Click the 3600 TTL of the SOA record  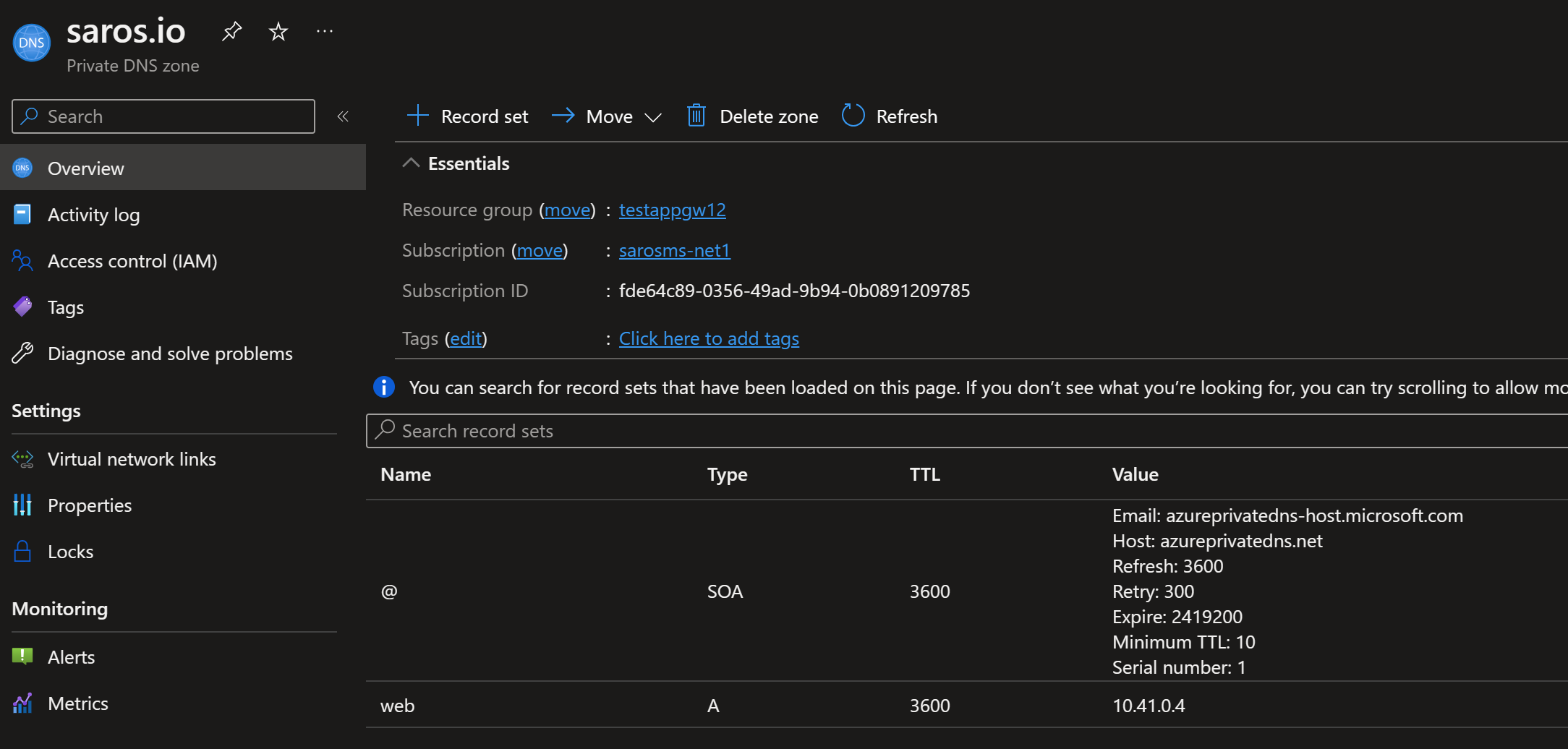click(x=930, y=591)
